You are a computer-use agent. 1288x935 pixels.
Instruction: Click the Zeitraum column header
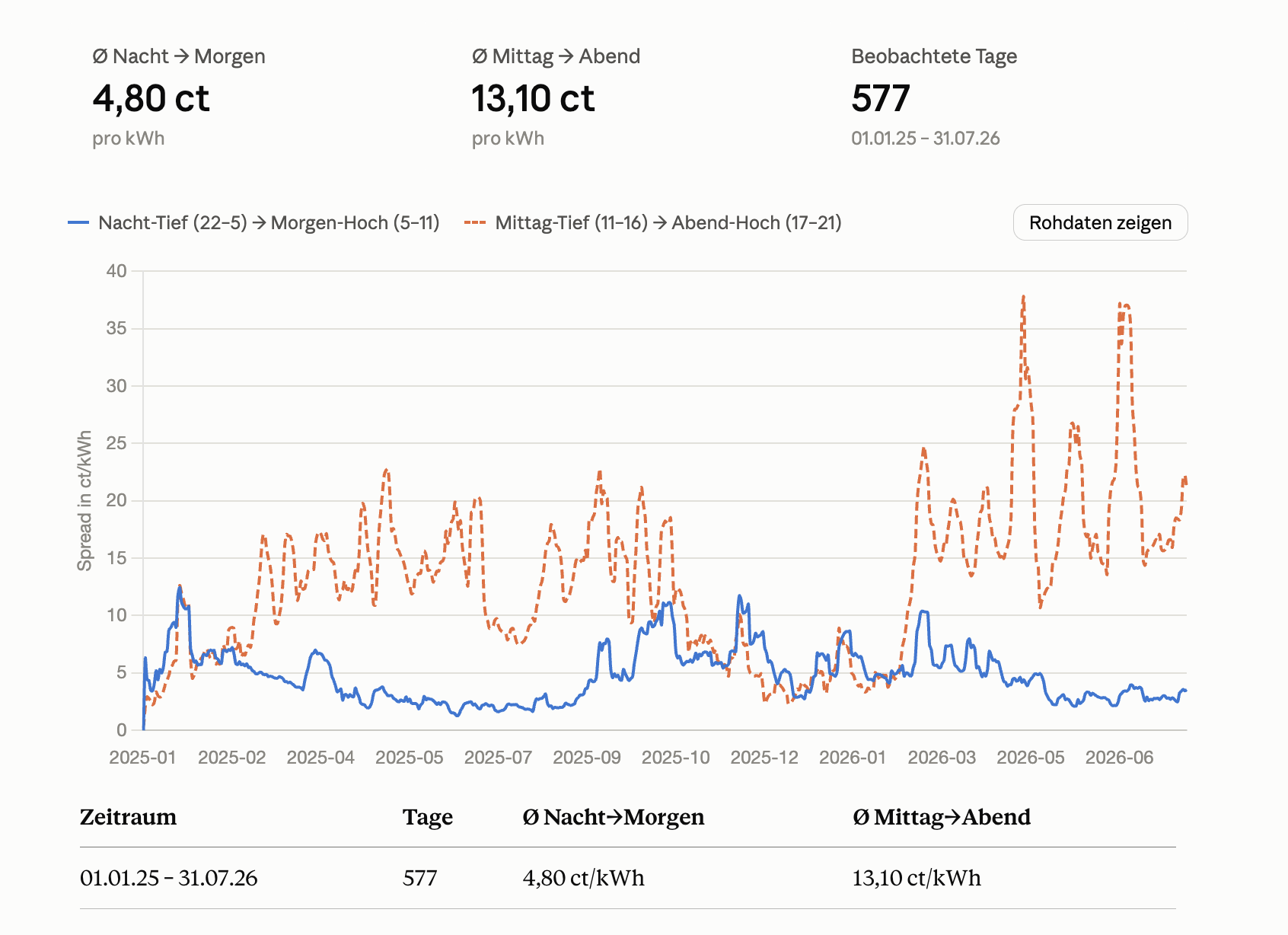click(128, 817)
